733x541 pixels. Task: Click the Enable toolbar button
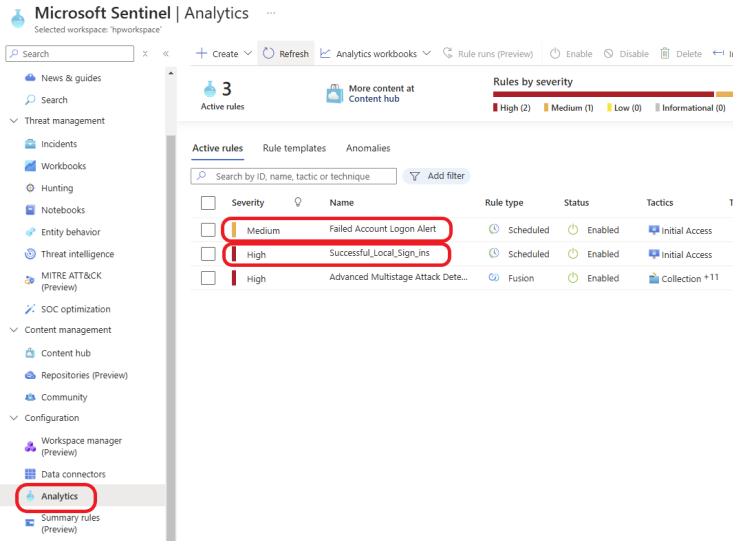click(x=571, y=54)
